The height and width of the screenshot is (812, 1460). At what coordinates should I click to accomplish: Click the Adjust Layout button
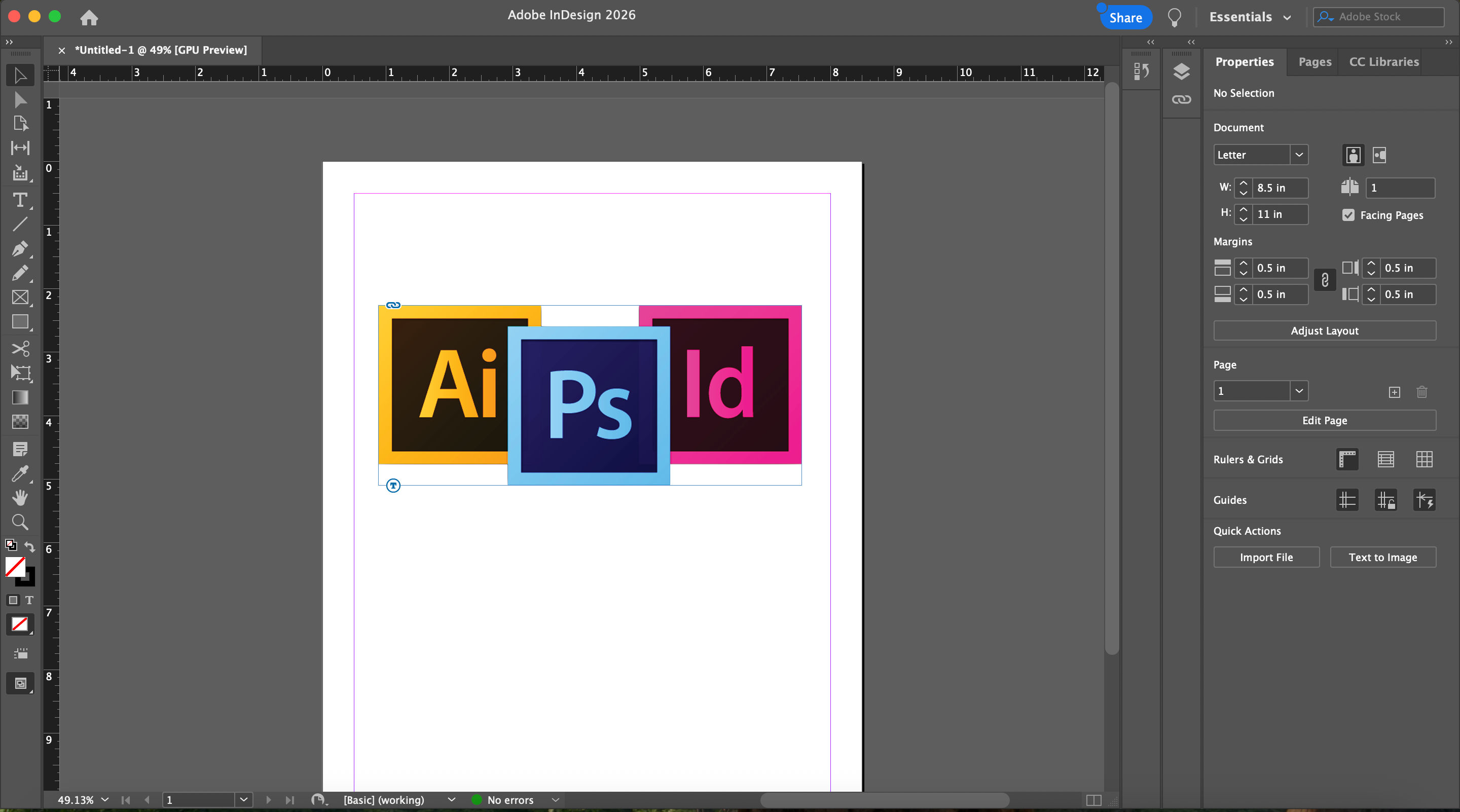pyautogui.click(x=1324, y=330)
